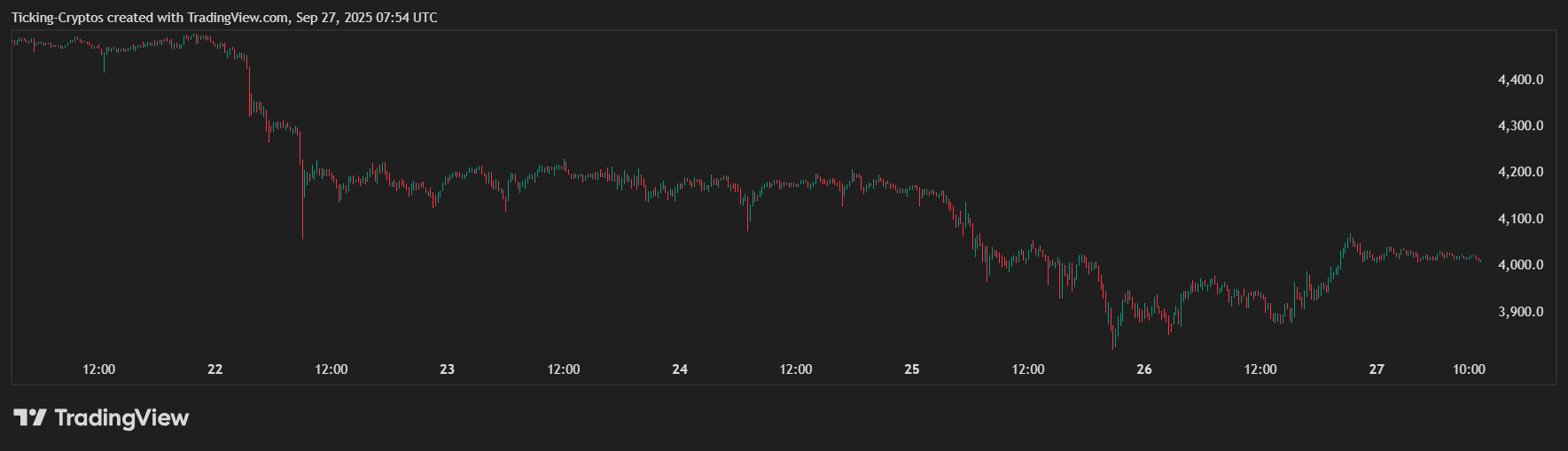Click the 4,200.0 price level

click(1520, 172)
